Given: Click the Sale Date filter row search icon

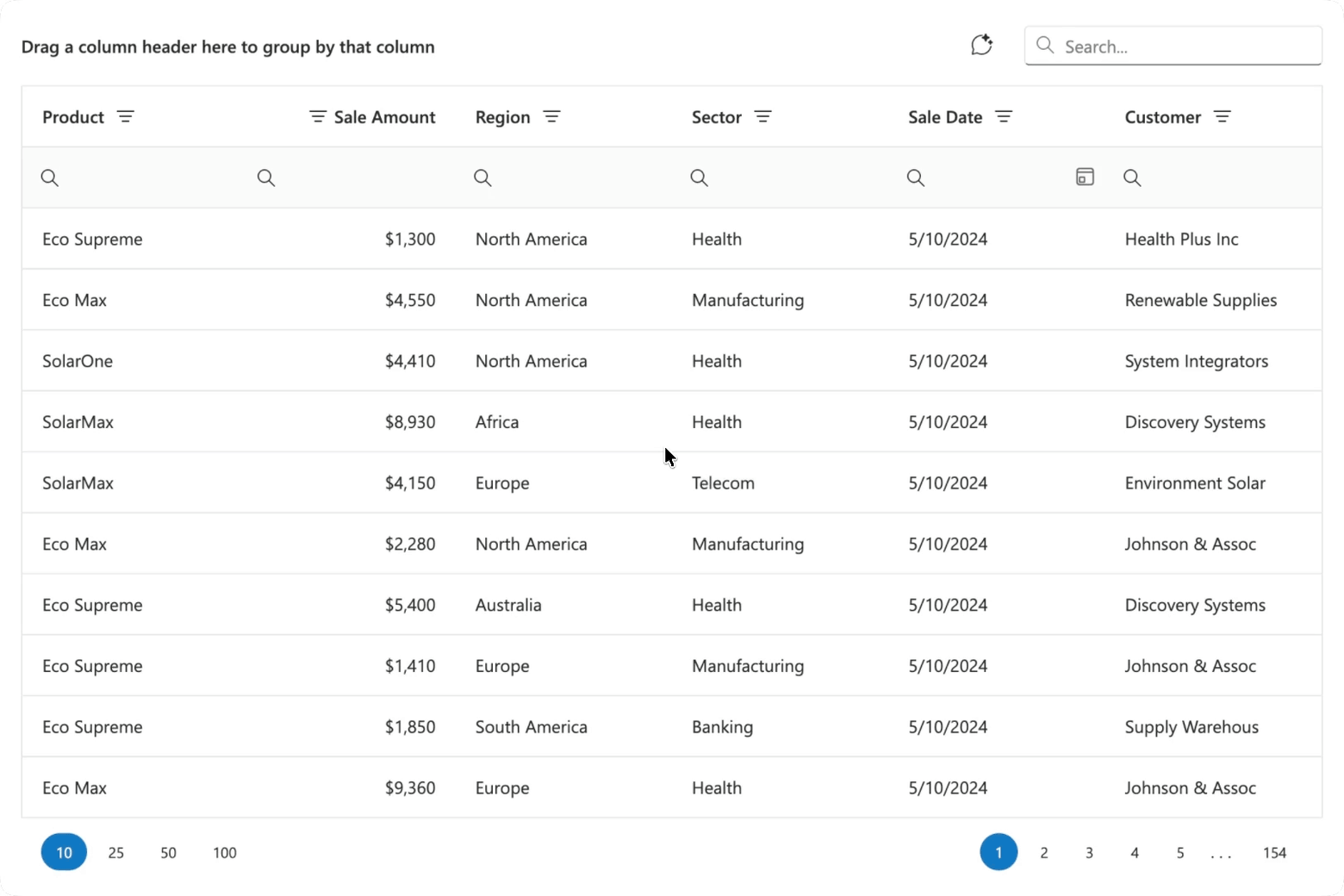Looking at the screenshot, I should [916, 177].
